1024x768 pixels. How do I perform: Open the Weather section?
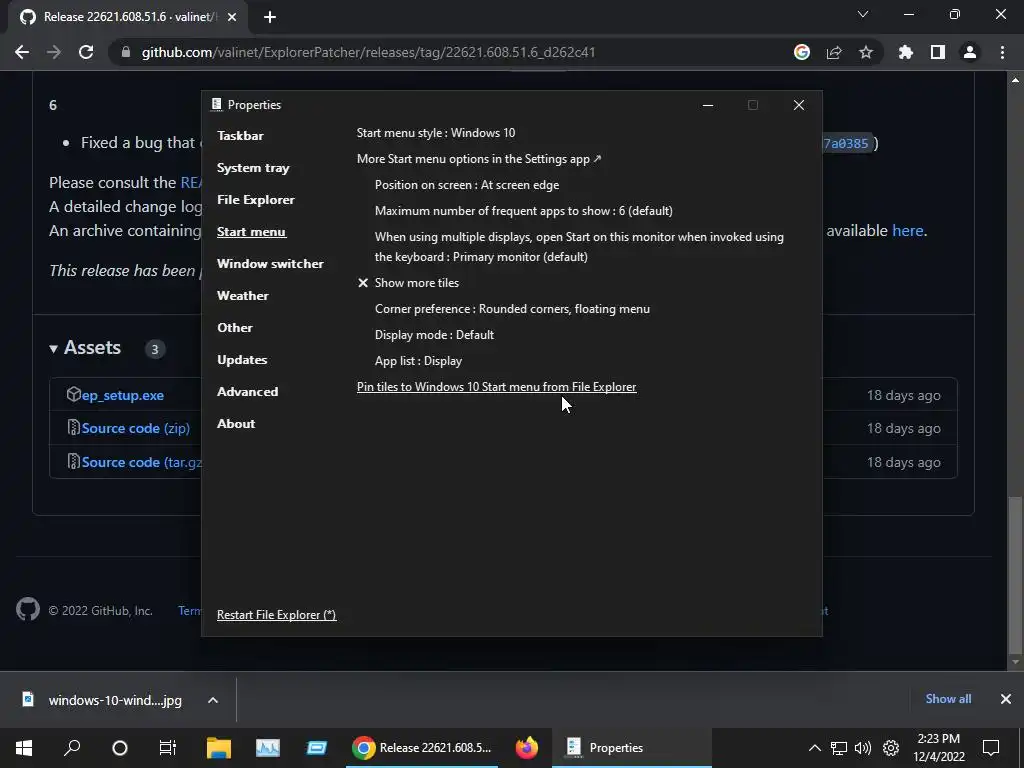[243, 296]
